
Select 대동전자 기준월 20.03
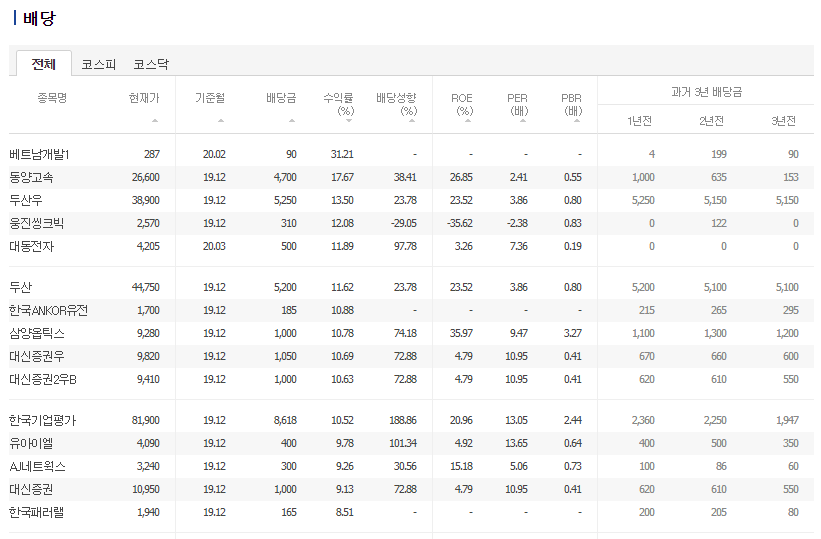click(214, 247)
